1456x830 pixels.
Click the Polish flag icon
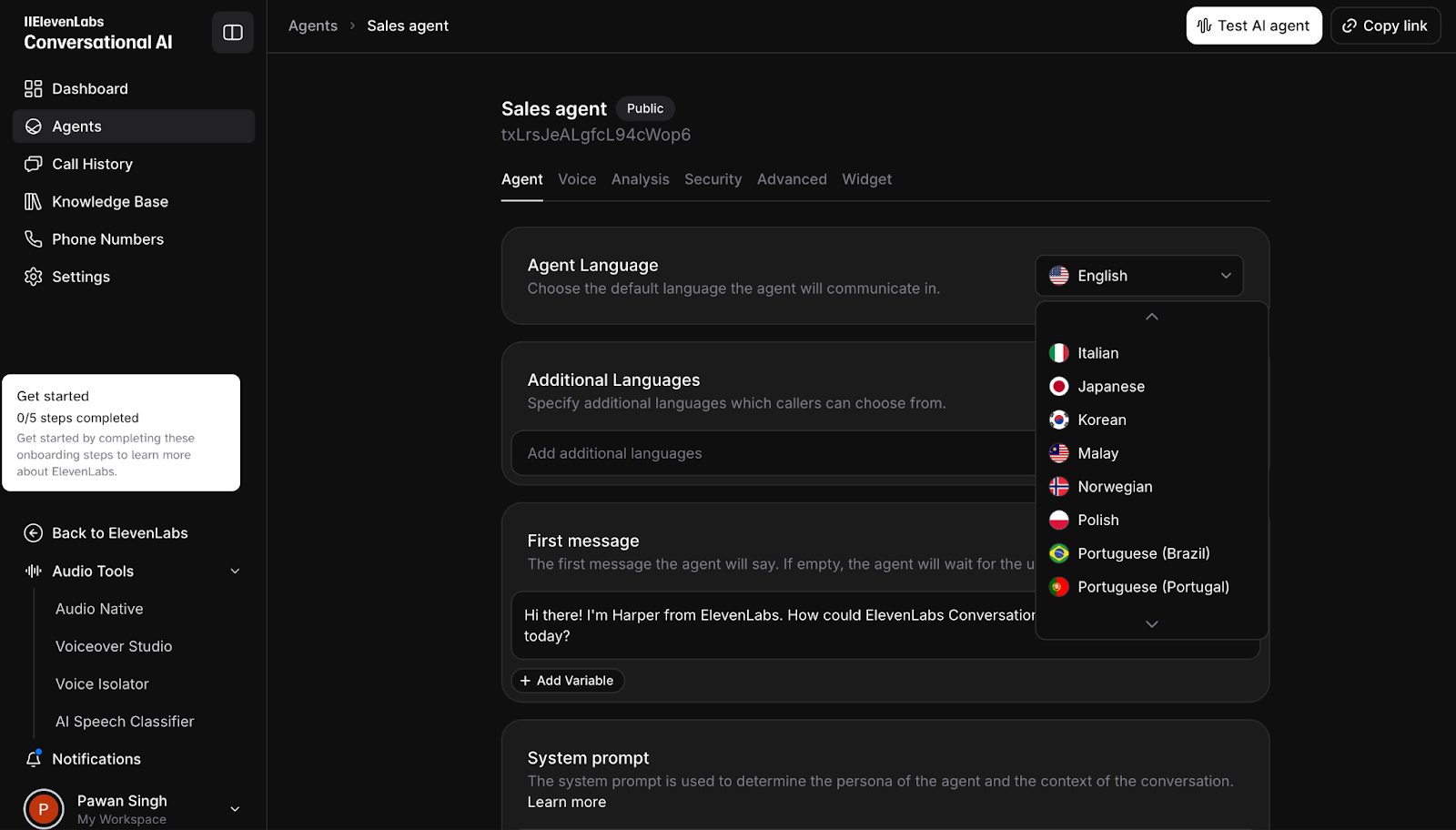(x=1059, y=520)
